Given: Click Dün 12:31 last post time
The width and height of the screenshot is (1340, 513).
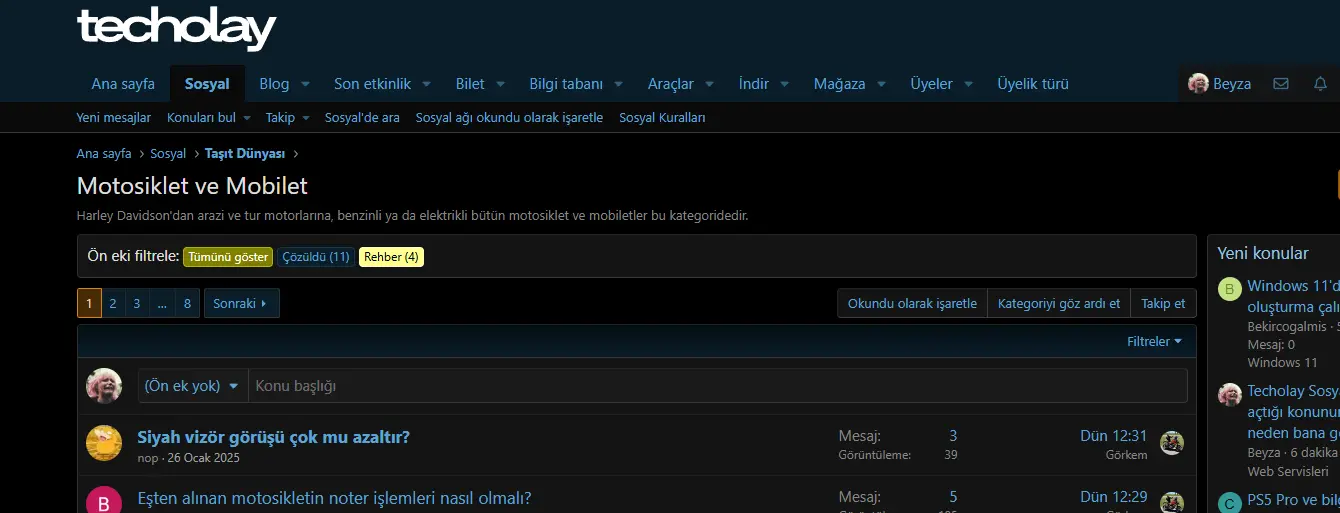Looking at the screenshot, I should (x=1113, y=436).
